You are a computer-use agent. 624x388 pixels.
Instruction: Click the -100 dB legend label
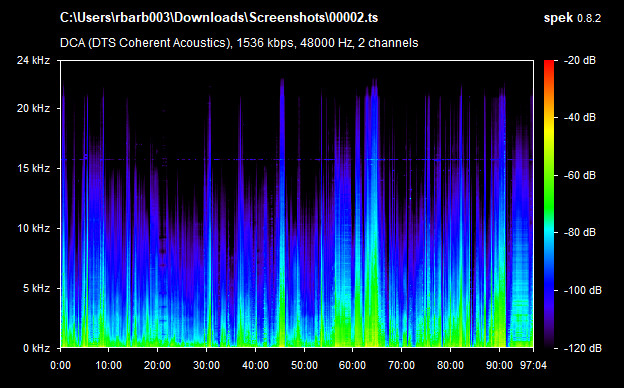point(582,291)
